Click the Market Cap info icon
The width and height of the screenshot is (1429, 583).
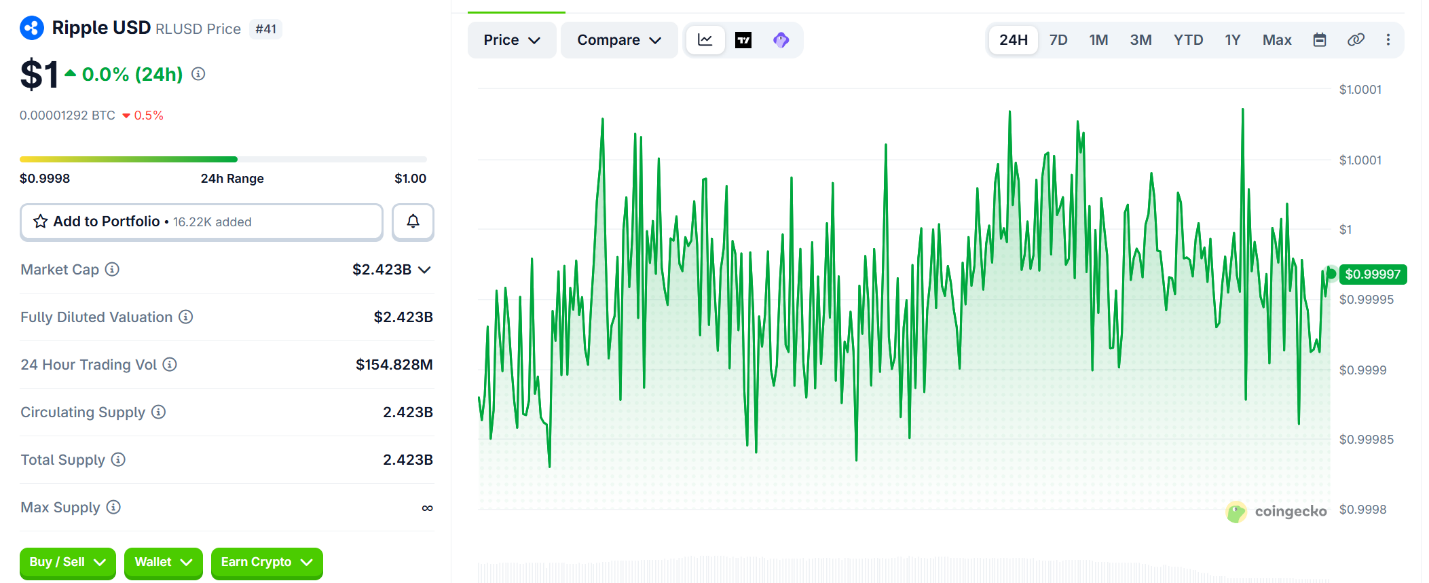tap(112, 269)
